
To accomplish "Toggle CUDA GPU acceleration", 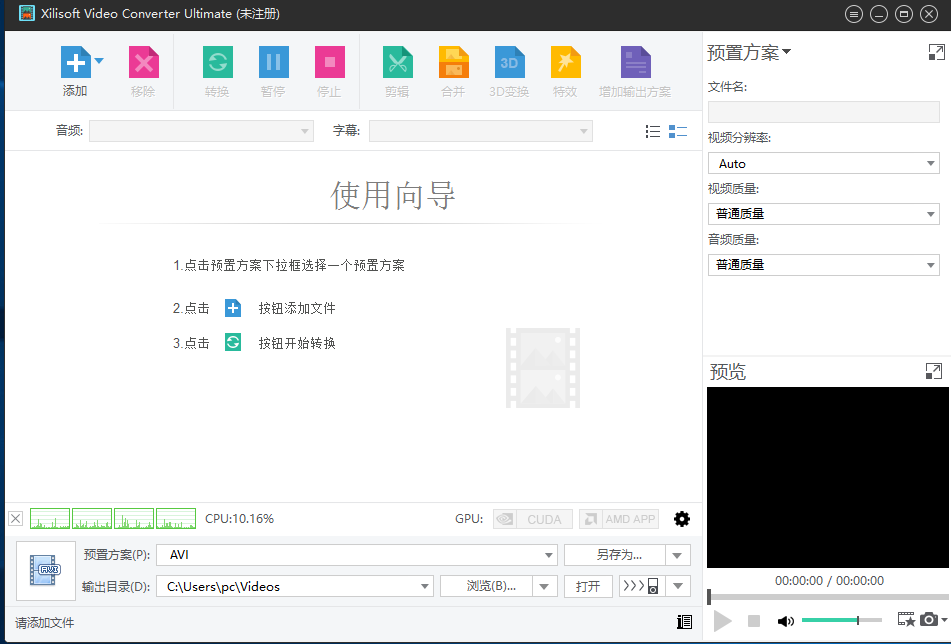I will tap(532, 518).
